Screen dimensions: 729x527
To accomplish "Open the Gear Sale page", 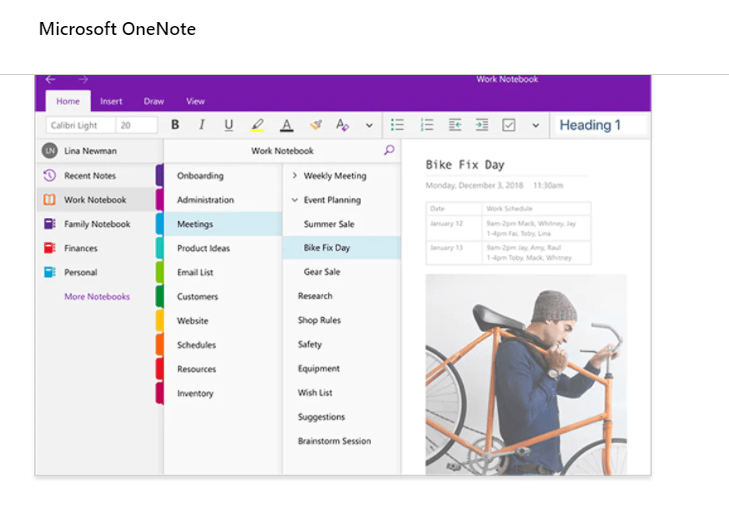I will pos(341,272).
